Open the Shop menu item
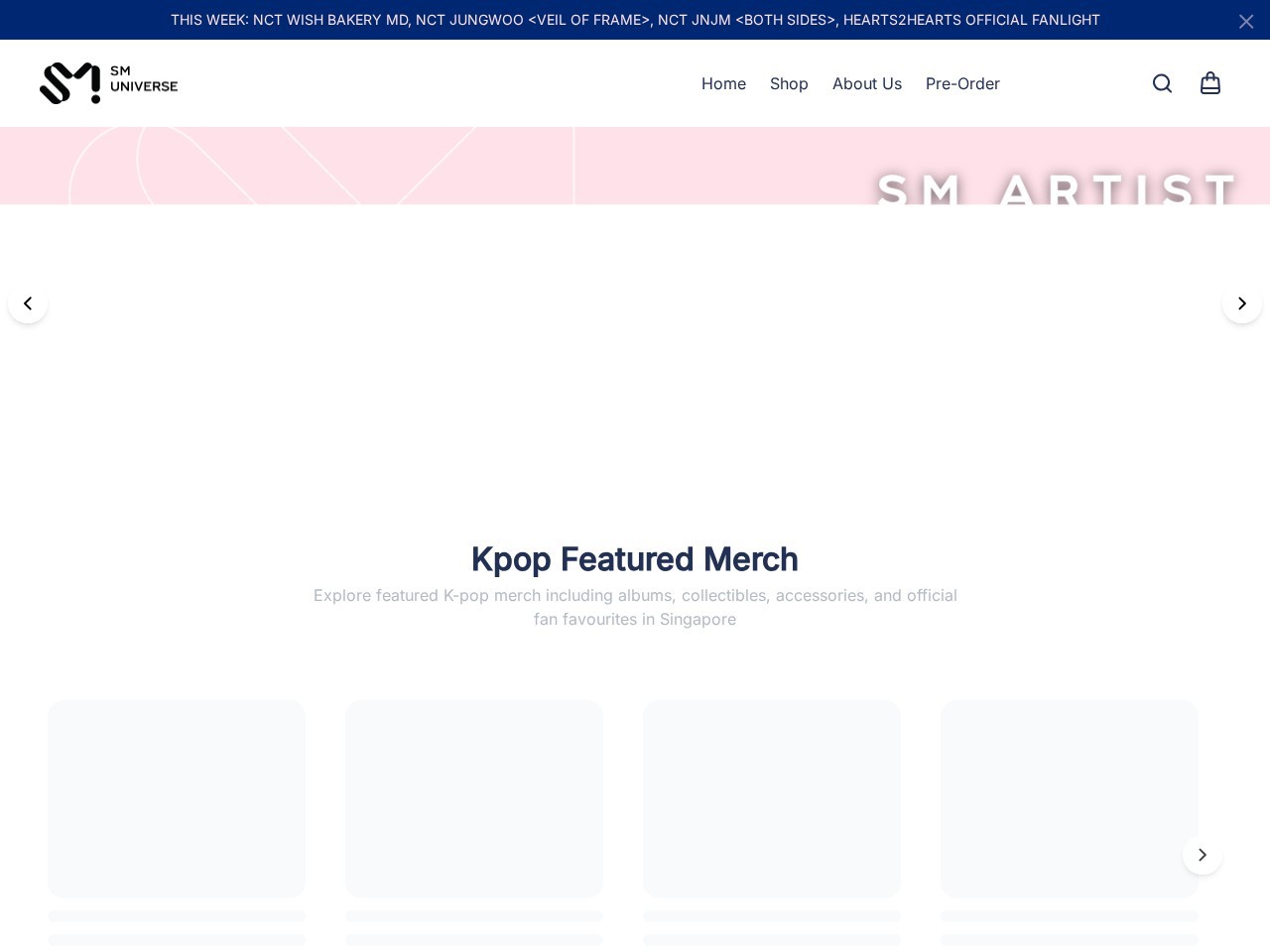The image size is (1270, 952). coord(789,83)
